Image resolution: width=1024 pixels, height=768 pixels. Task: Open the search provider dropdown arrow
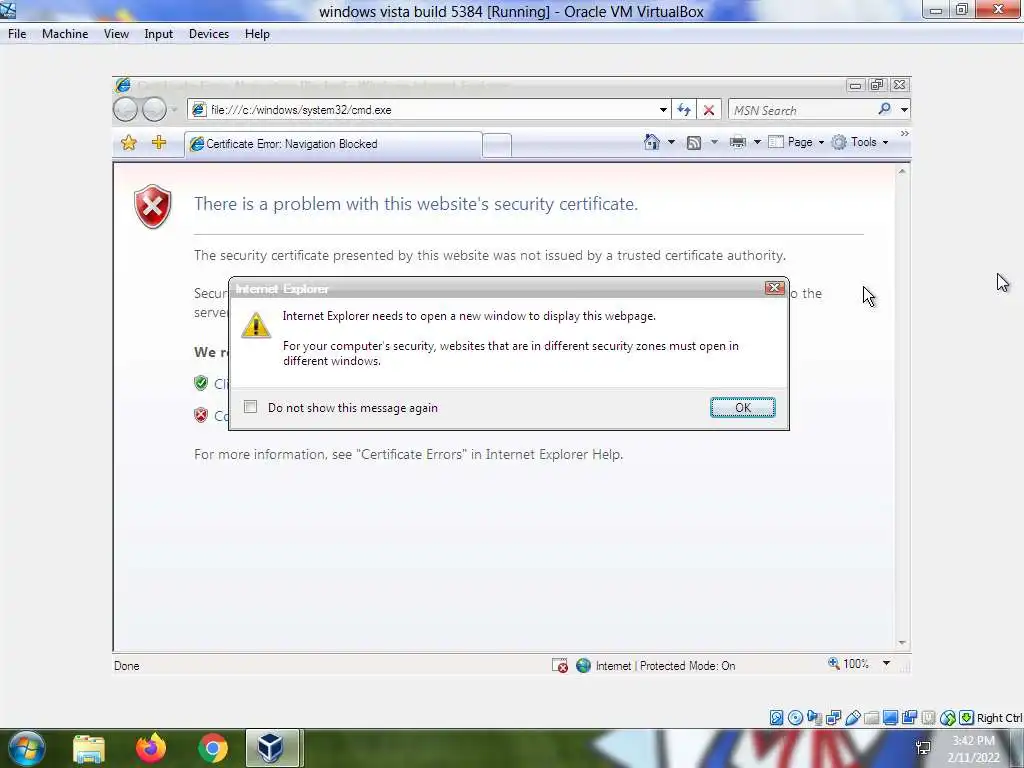click(x=904, y=110)
